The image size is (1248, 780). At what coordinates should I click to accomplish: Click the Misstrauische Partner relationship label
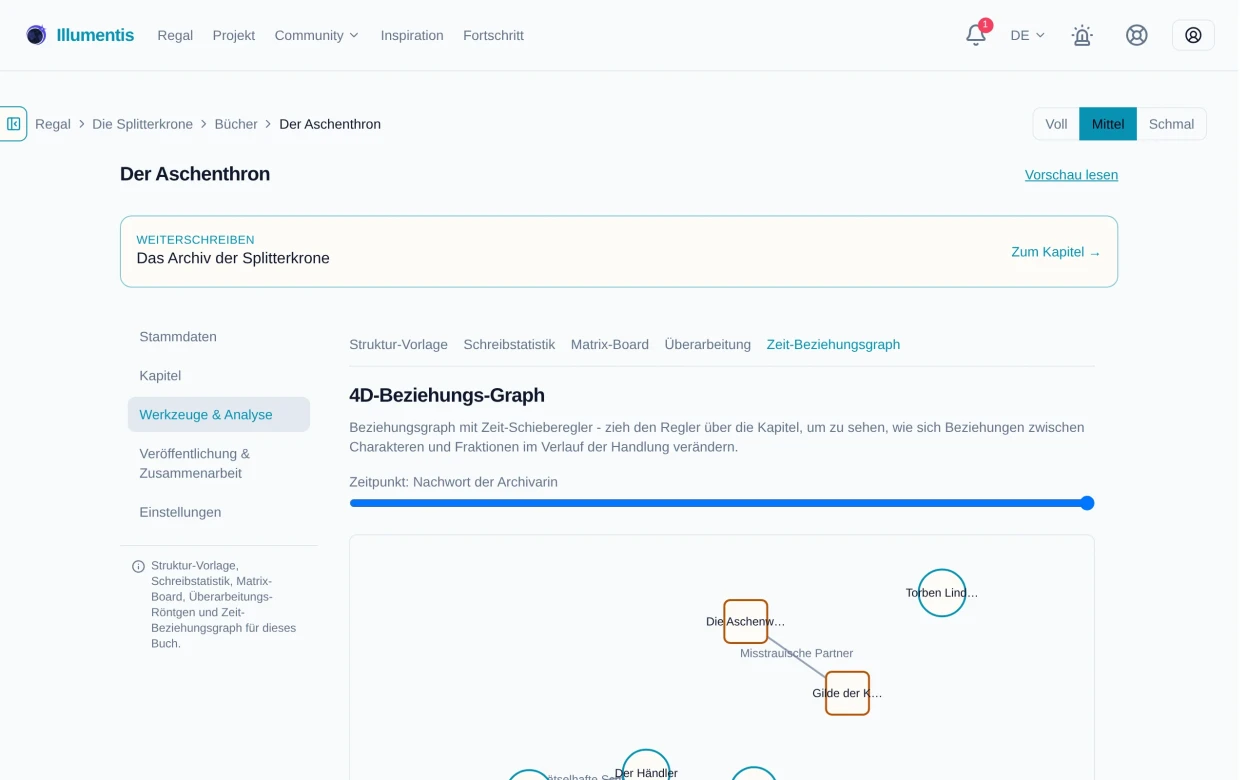click(x=797, y=653)
